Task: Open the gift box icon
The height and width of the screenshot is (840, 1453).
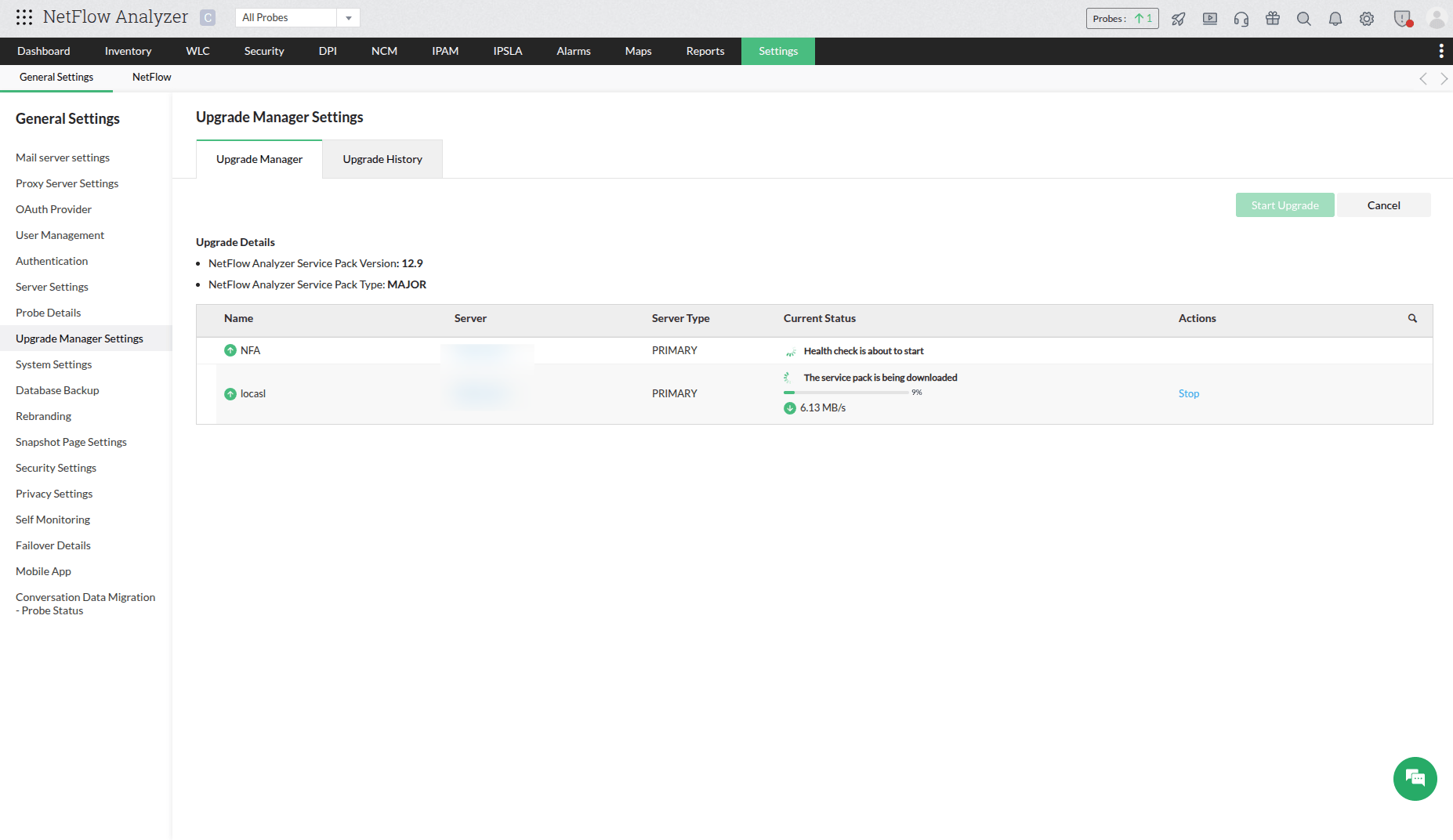Action: (1273, 19)
